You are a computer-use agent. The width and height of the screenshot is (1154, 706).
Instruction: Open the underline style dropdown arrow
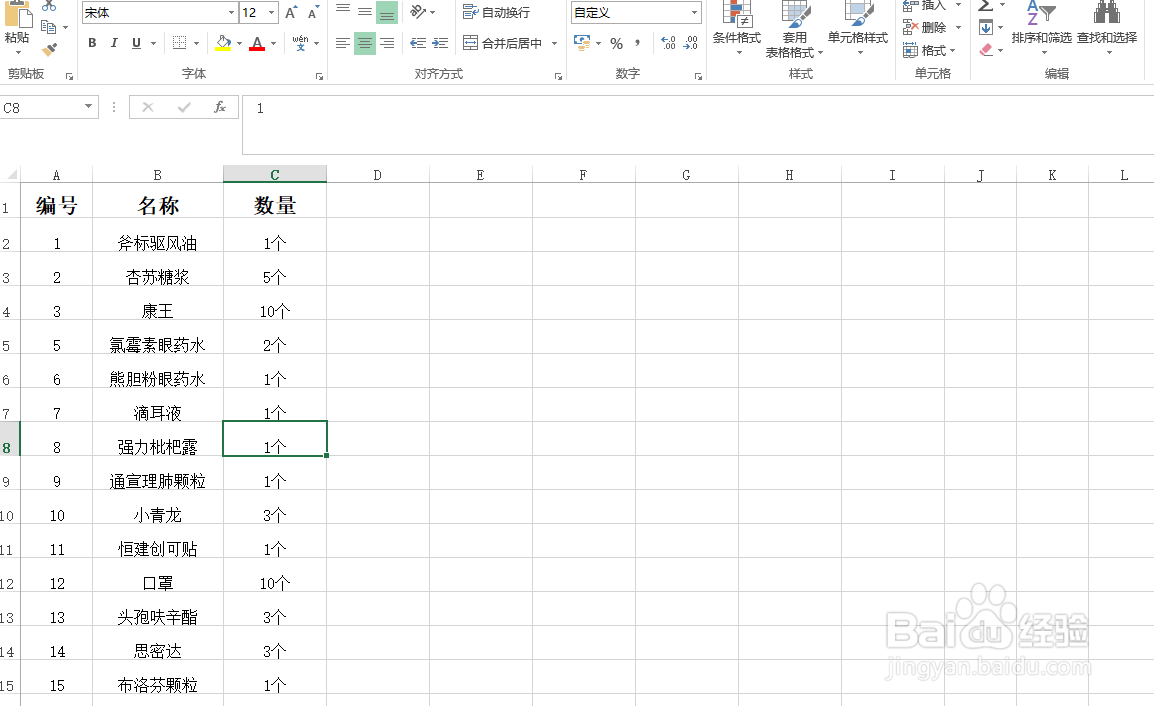pos(153,43)
